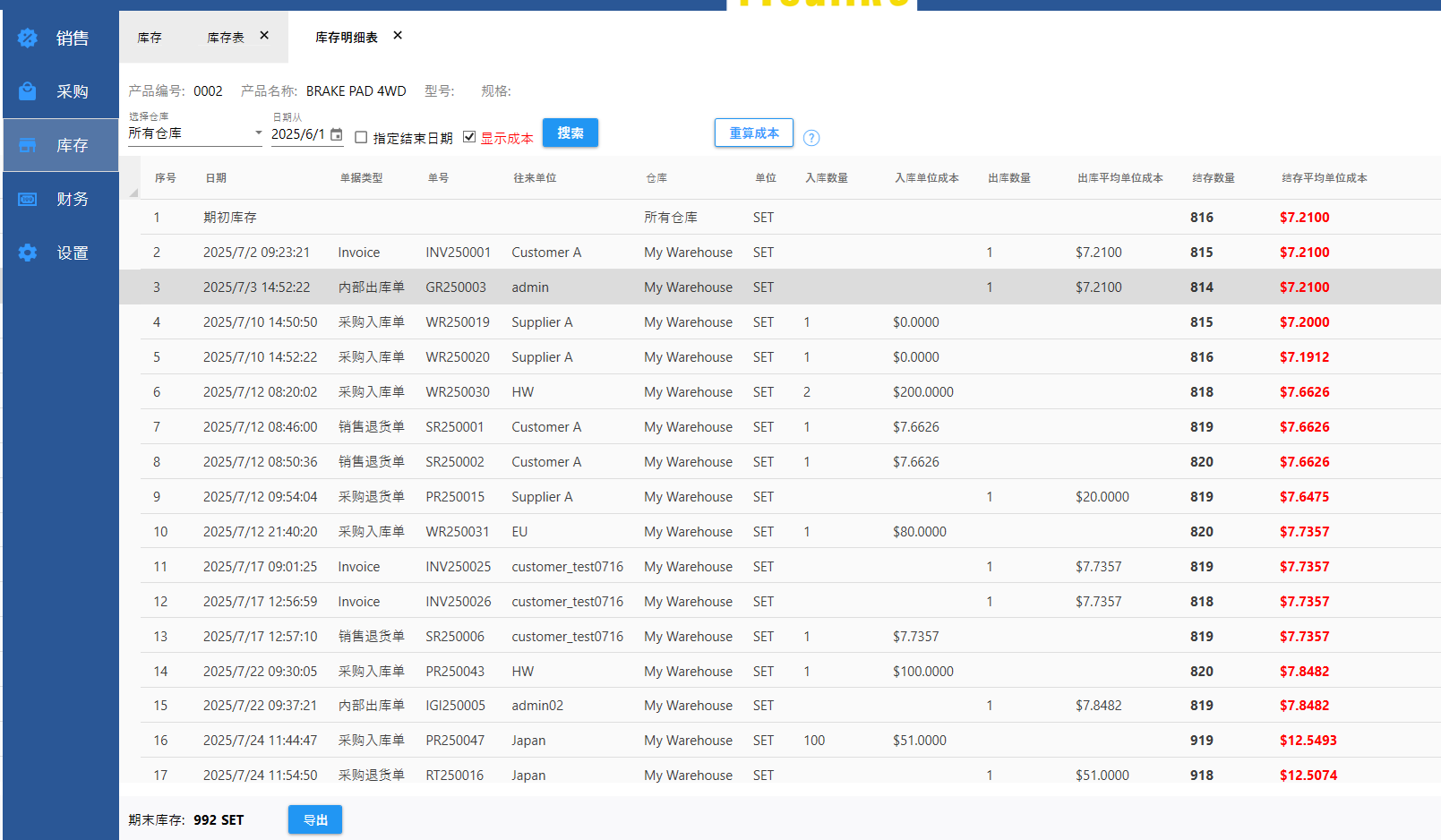Click the 重算成本 recalculate cost button
This screenshot has width=1441, height=840.
(x=753, y=133)
